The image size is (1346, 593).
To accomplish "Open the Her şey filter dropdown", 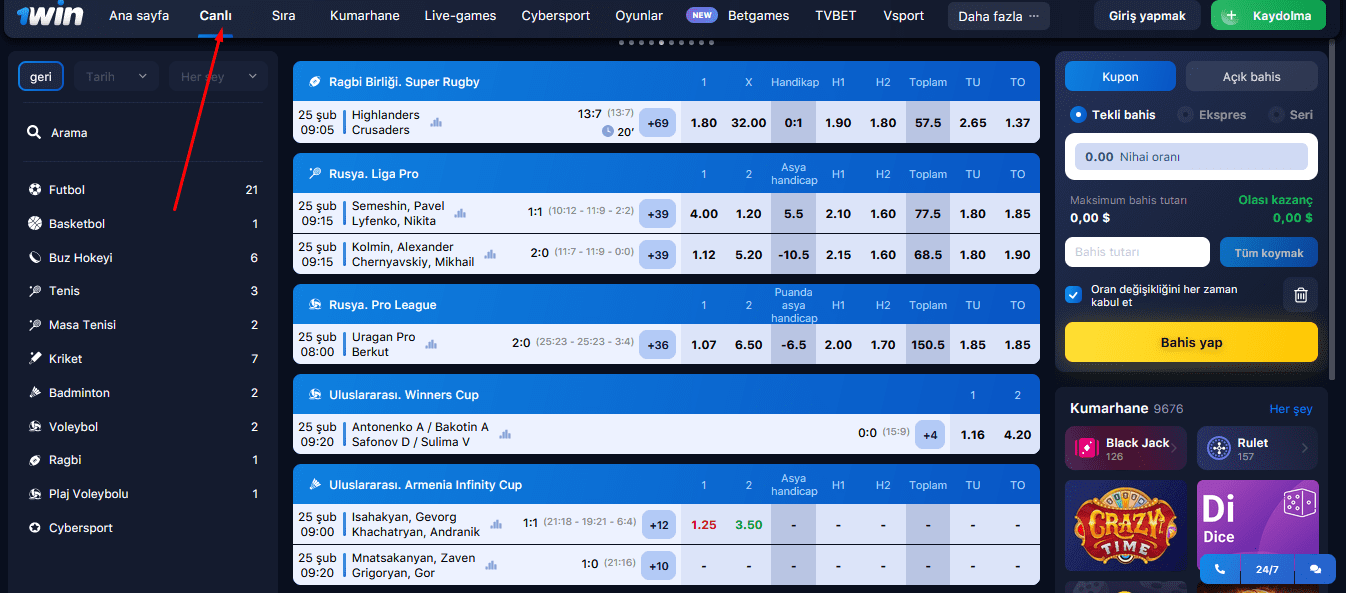I will (x=218, y=76).
